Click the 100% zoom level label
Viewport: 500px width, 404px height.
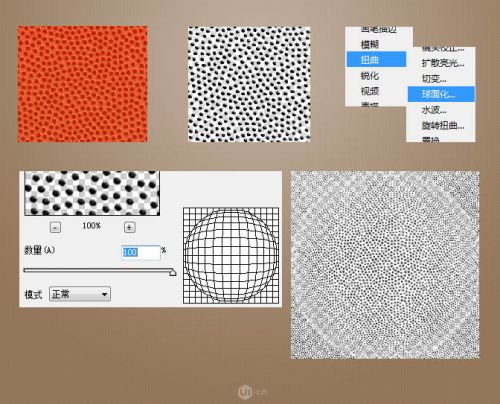pos(92,226)
